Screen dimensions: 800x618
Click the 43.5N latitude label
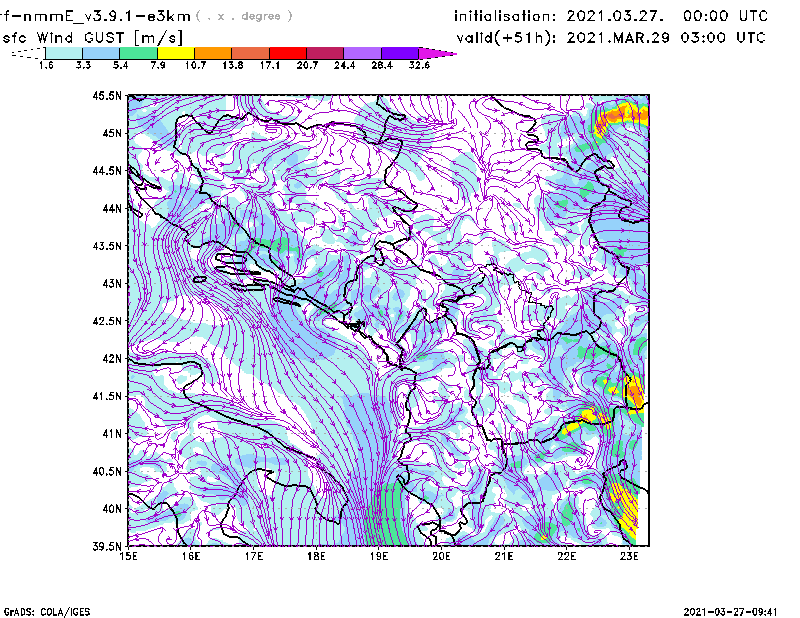click(107, 245)
